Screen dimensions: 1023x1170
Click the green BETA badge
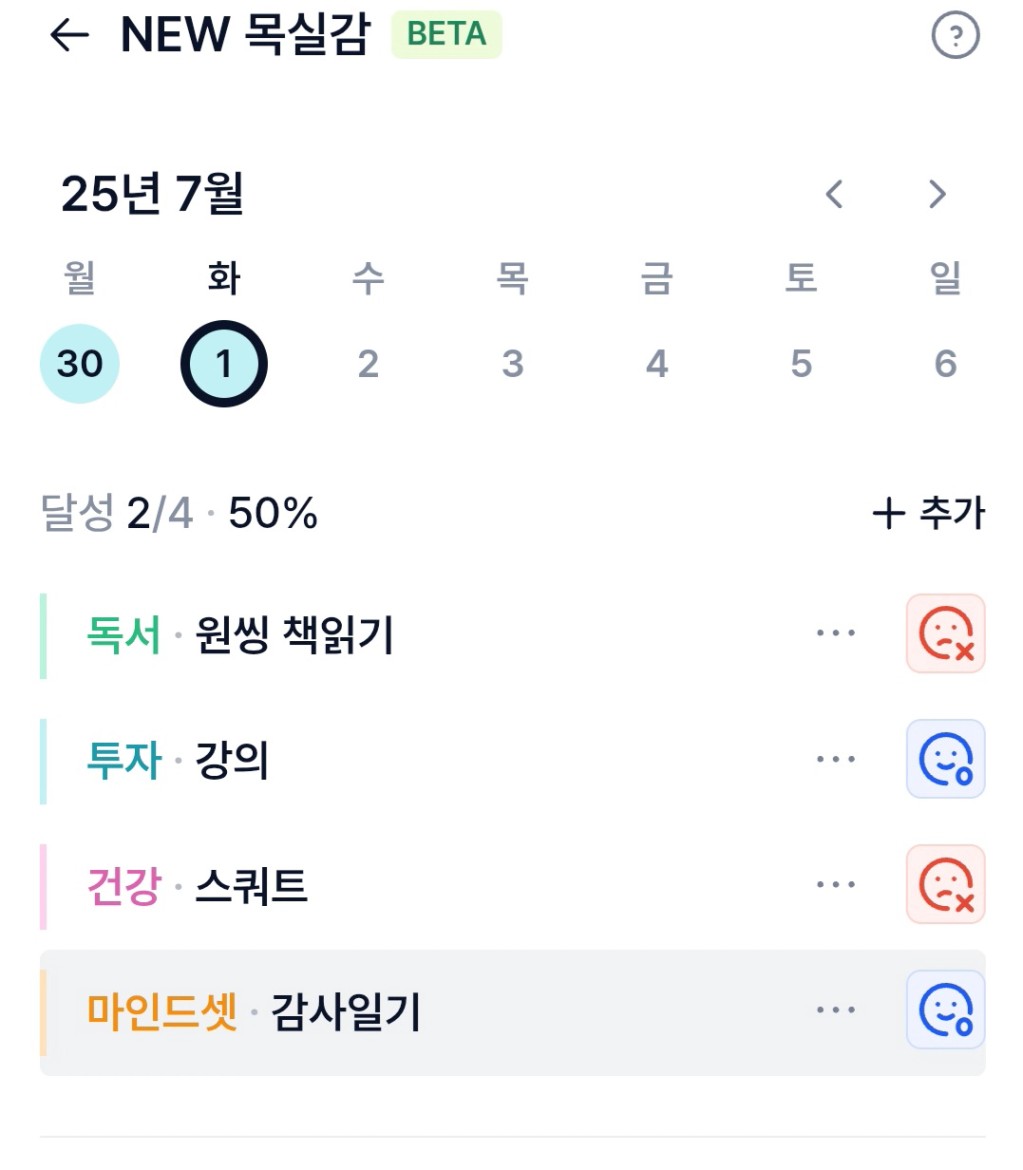446,34
